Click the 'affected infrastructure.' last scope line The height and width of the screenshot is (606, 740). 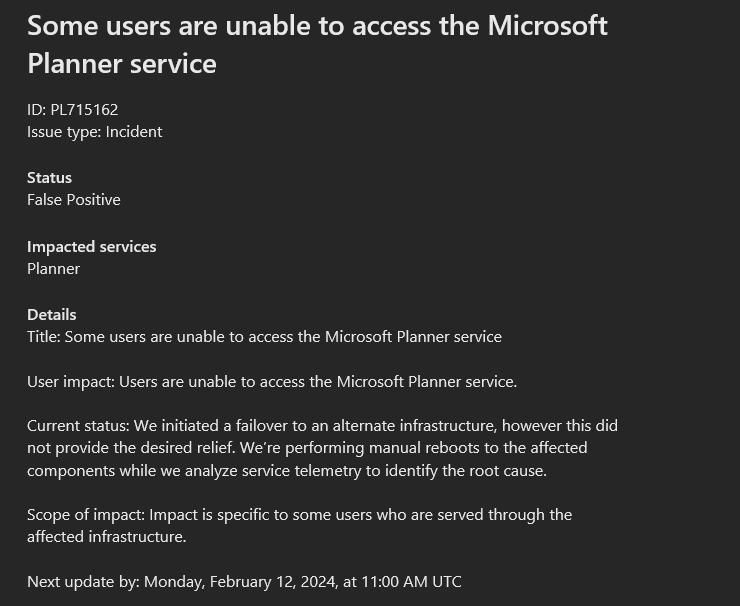[x=106, y=536]
